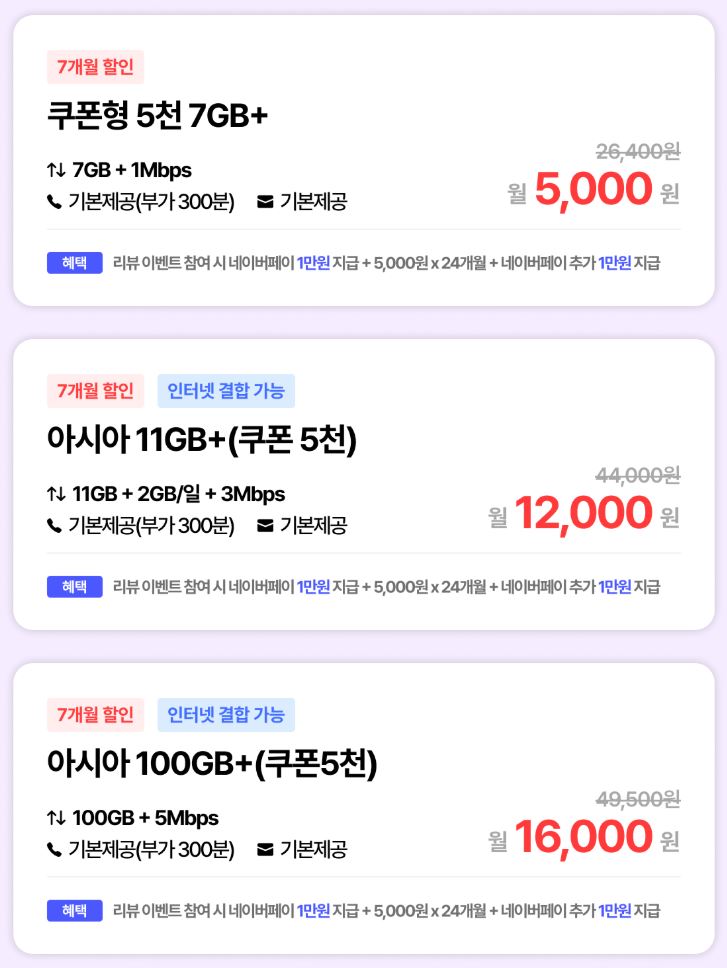Open the 쿠폰형 5천 7GB+ plan title
Image resolution: width=727 pixels, height=968 pixels.
point(158,116)
